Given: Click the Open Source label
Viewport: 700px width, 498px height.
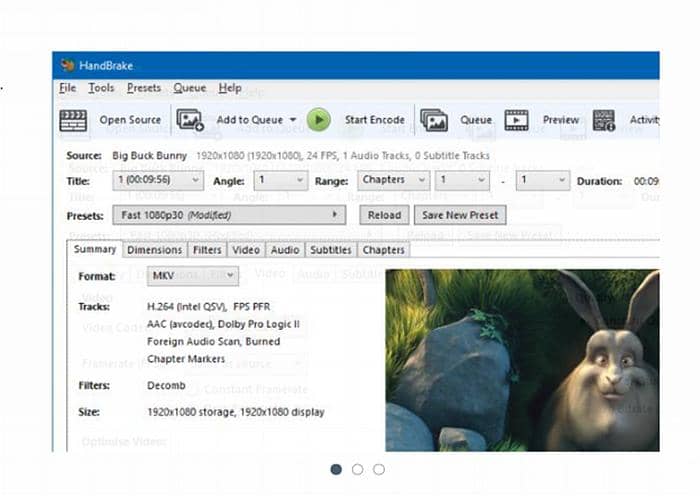Looking at the screenshot, I should click(x=130, y=120).
